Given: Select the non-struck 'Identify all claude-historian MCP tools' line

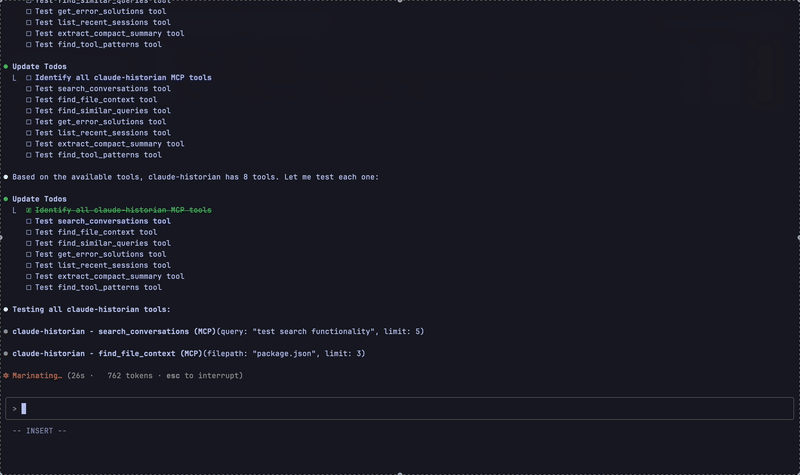Looking at the screenshot, I should pos(123,78).
